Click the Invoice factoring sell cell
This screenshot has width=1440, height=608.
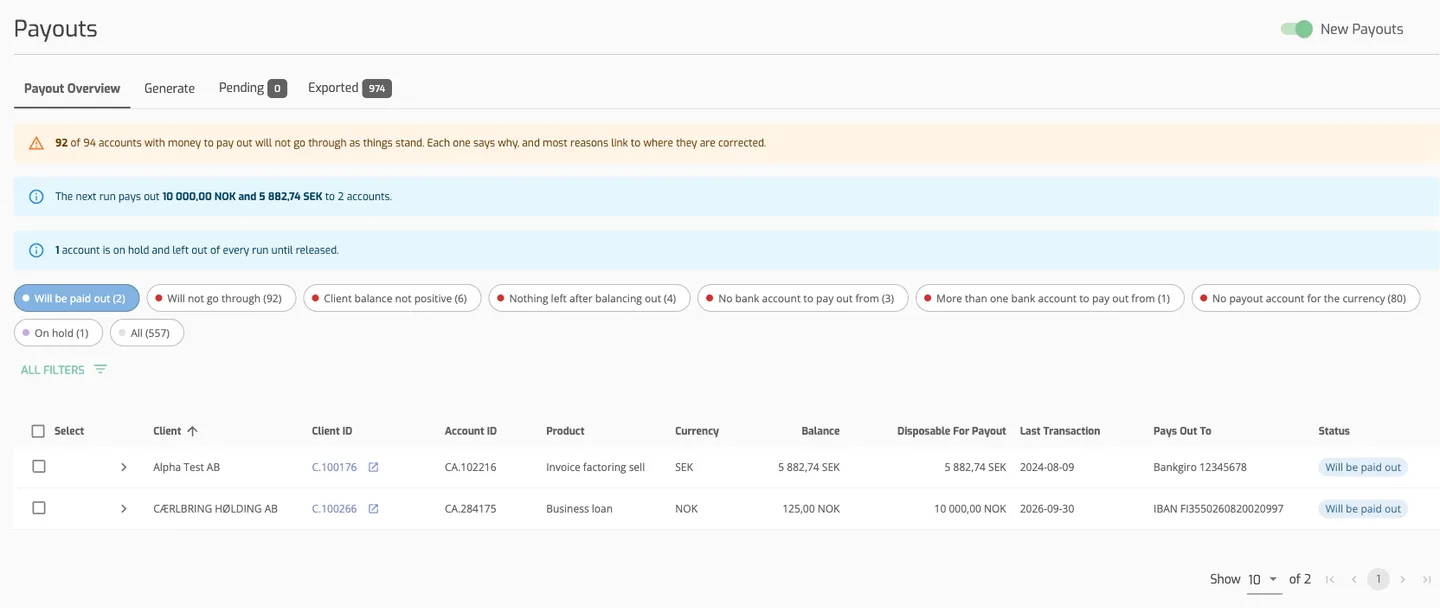point(595,467)
